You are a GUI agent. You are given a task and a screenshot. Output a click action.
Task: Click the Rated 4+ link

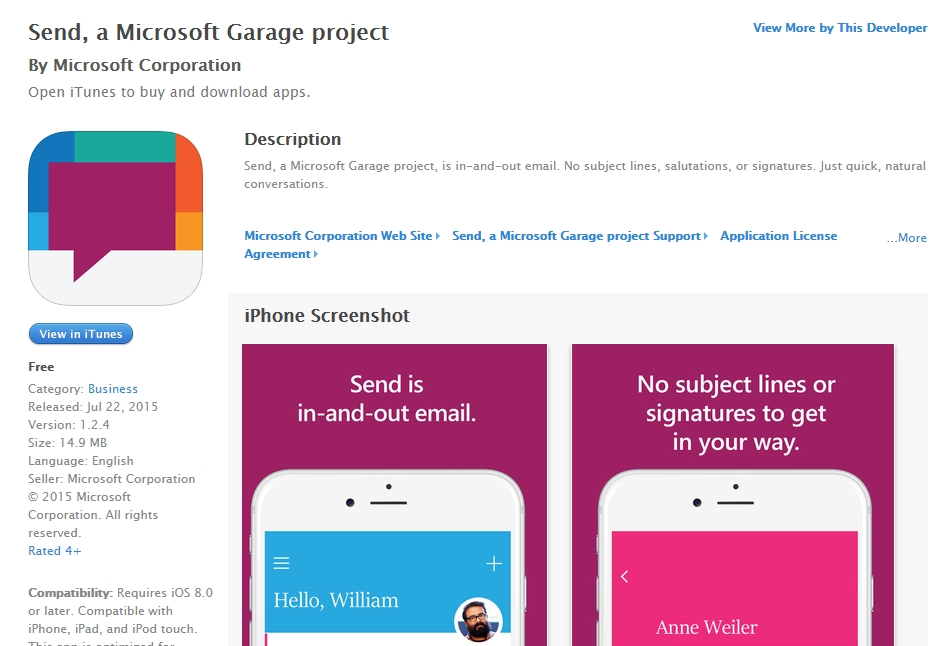pyautogui.click(x=55, y=551)
